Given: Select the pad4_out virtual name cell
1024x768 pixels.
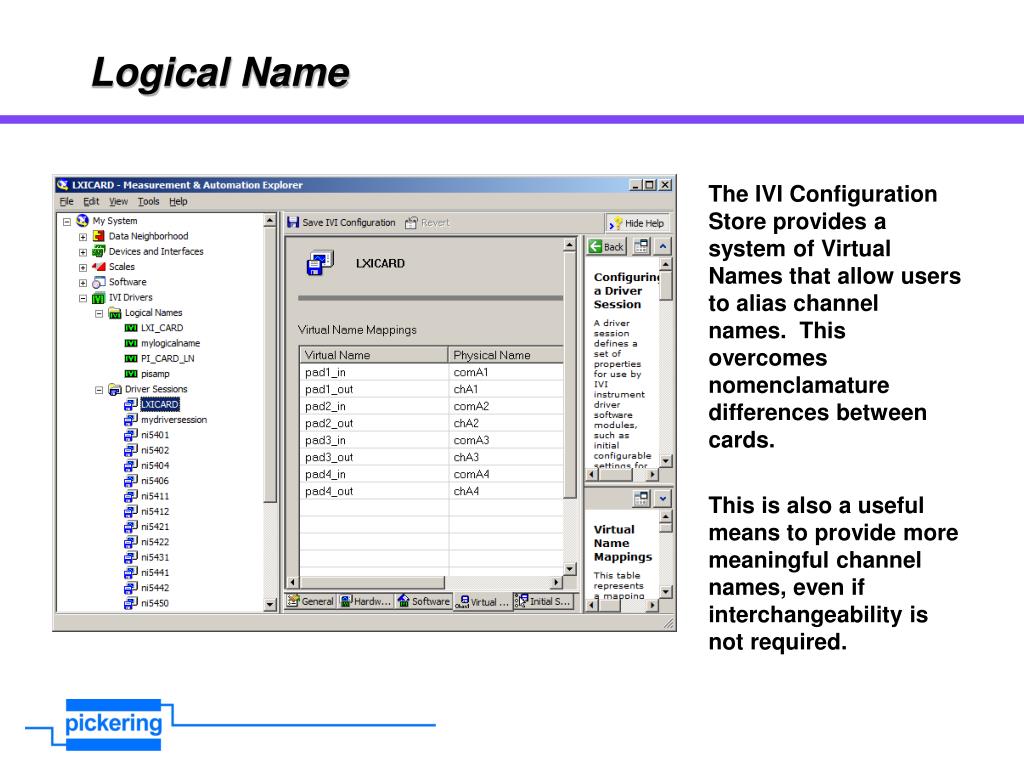Looking at the screenshot, I should coord(374,491).
